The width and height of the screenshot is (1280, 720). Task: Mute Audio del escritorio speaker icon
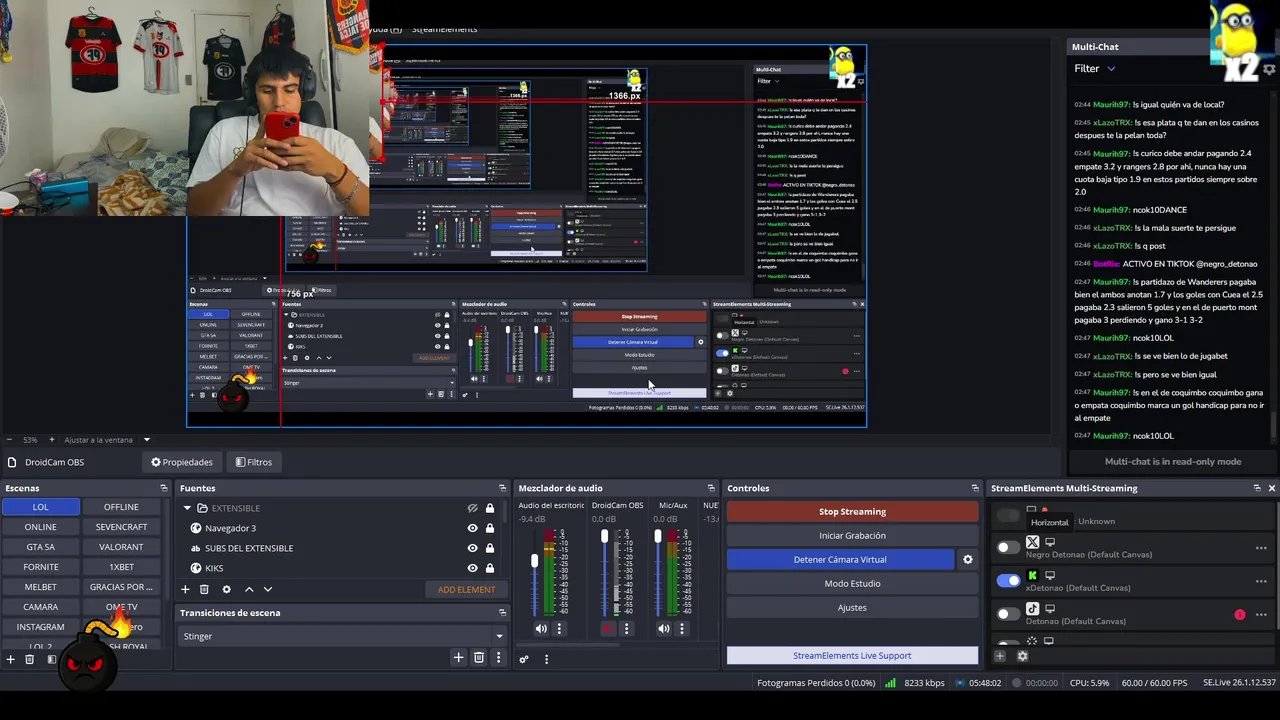click(541, 629)
